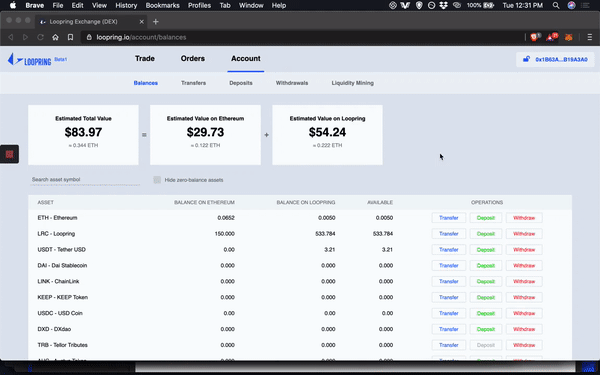
Task: Click the red QR side widget icon
Action: (x=9, y=154)
